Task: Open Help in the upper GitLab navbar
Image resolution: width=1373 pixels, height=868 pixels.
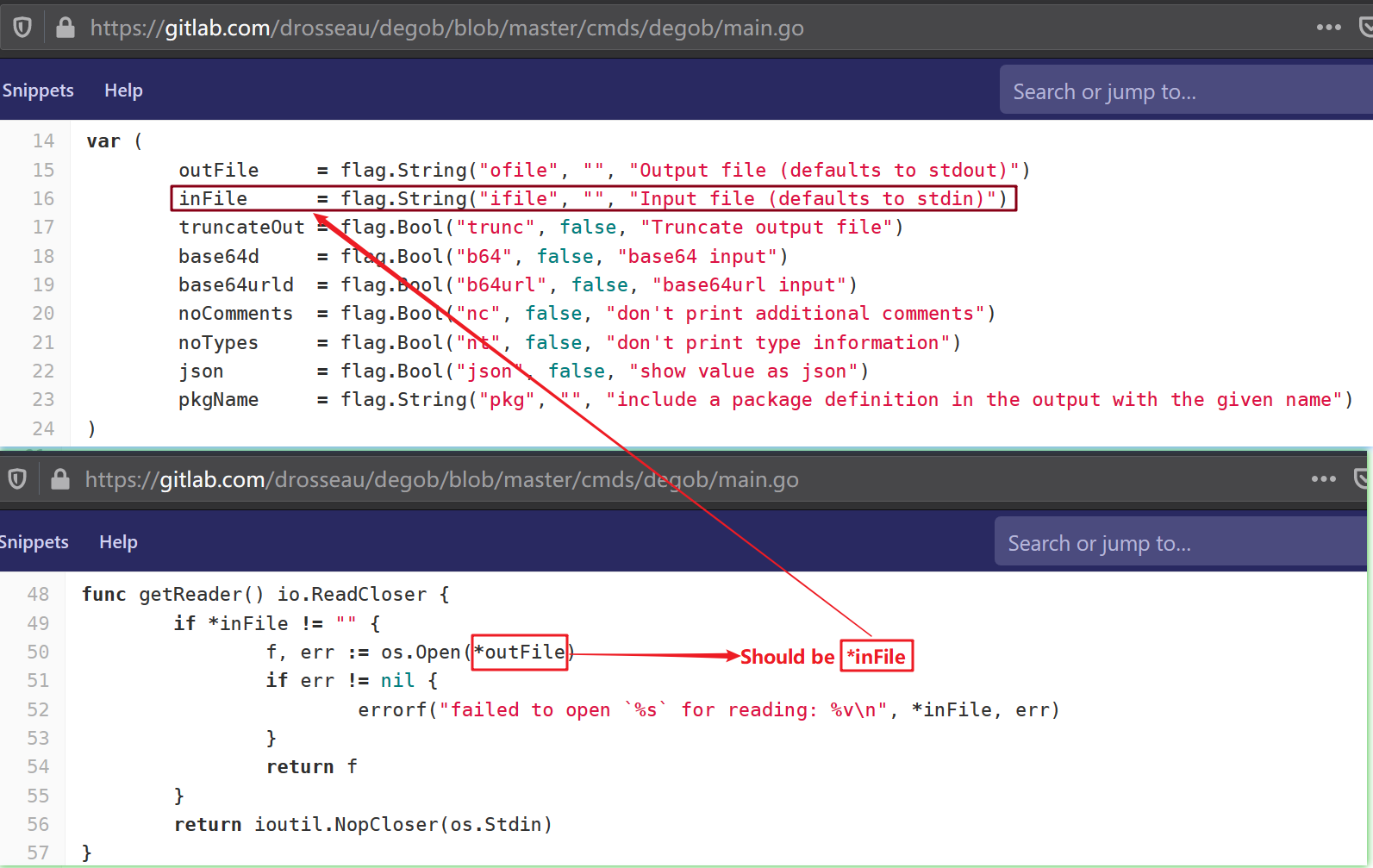Action: [123, 91]
